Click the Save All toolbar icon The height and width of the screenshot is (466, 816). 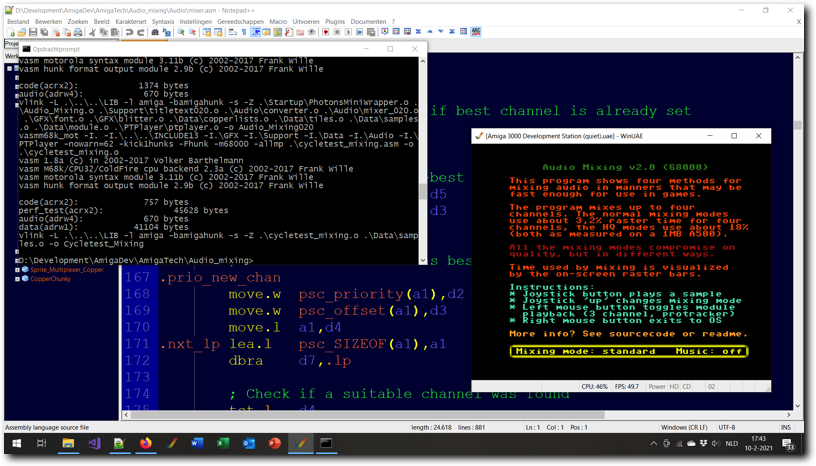pyautogui.click(x=44, y=32)
